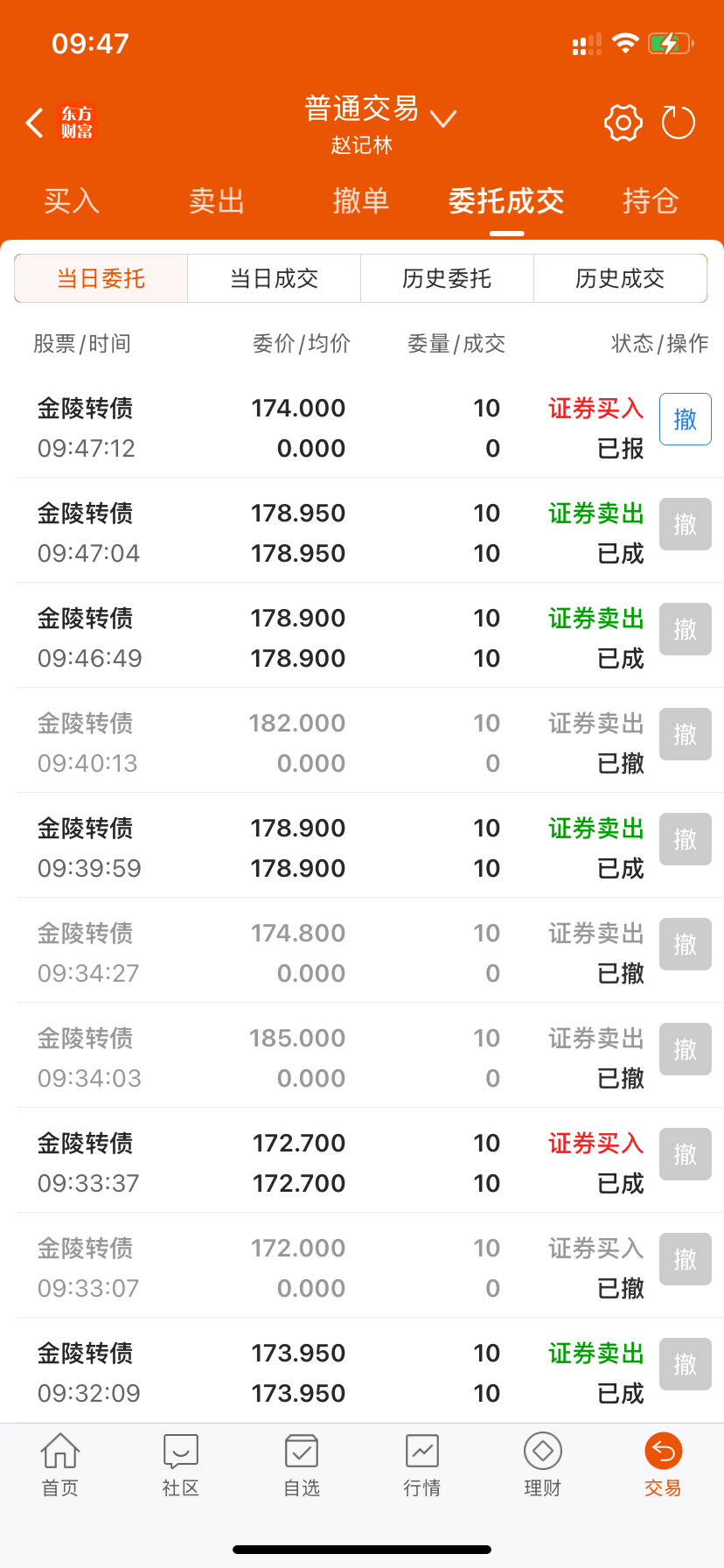Select 历史委托 segment
Screen dimensions: 724x1568
point(447,278)
